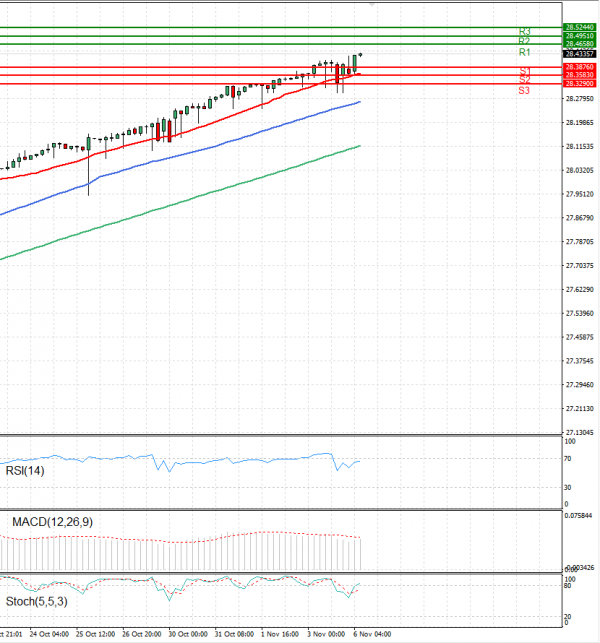
Task: Click the 28.11535 price axis value
Action: [x=579, y=146]
